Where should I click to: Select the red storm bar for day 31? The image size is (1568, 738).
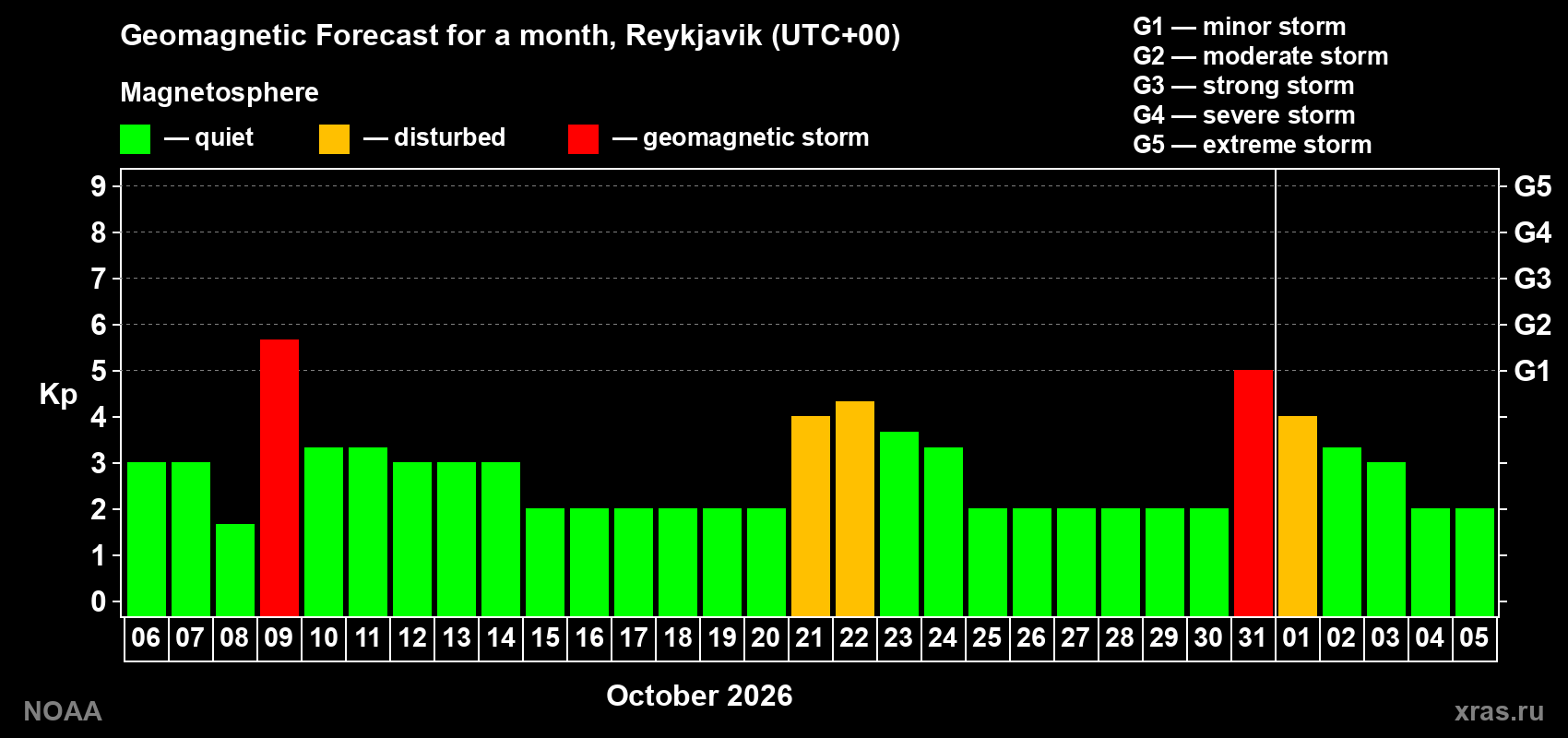click(1253, 494)
